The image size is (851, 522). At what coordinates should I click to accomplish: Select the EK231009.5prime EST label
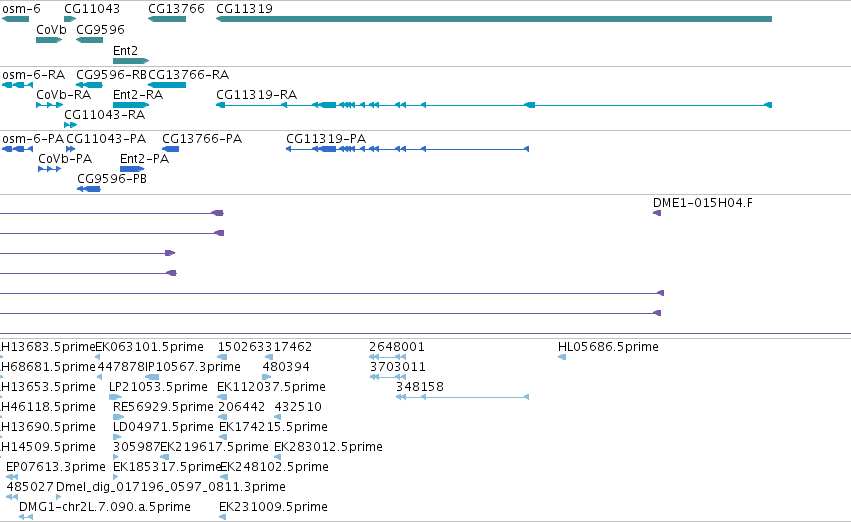click(x=274, y=507)
